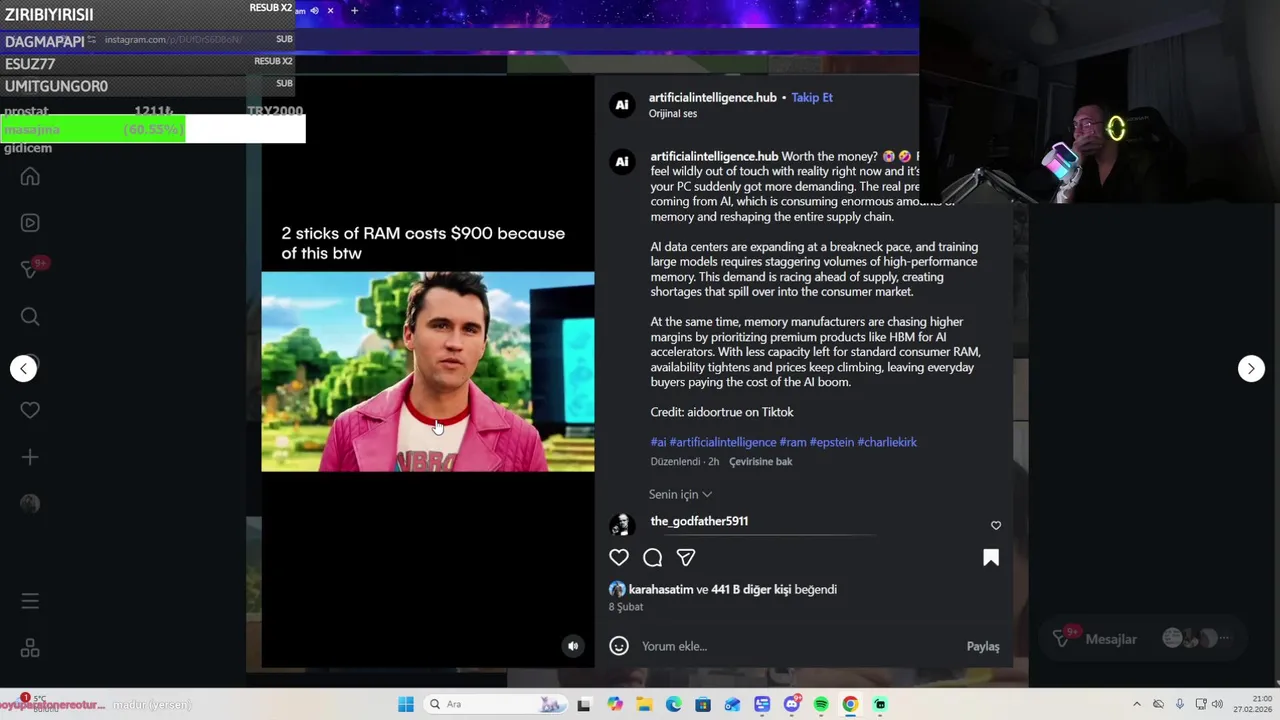Screen dimensions: 1280x720
Task: Go to the previous post arrow
Action: click(x=24, y=368)
